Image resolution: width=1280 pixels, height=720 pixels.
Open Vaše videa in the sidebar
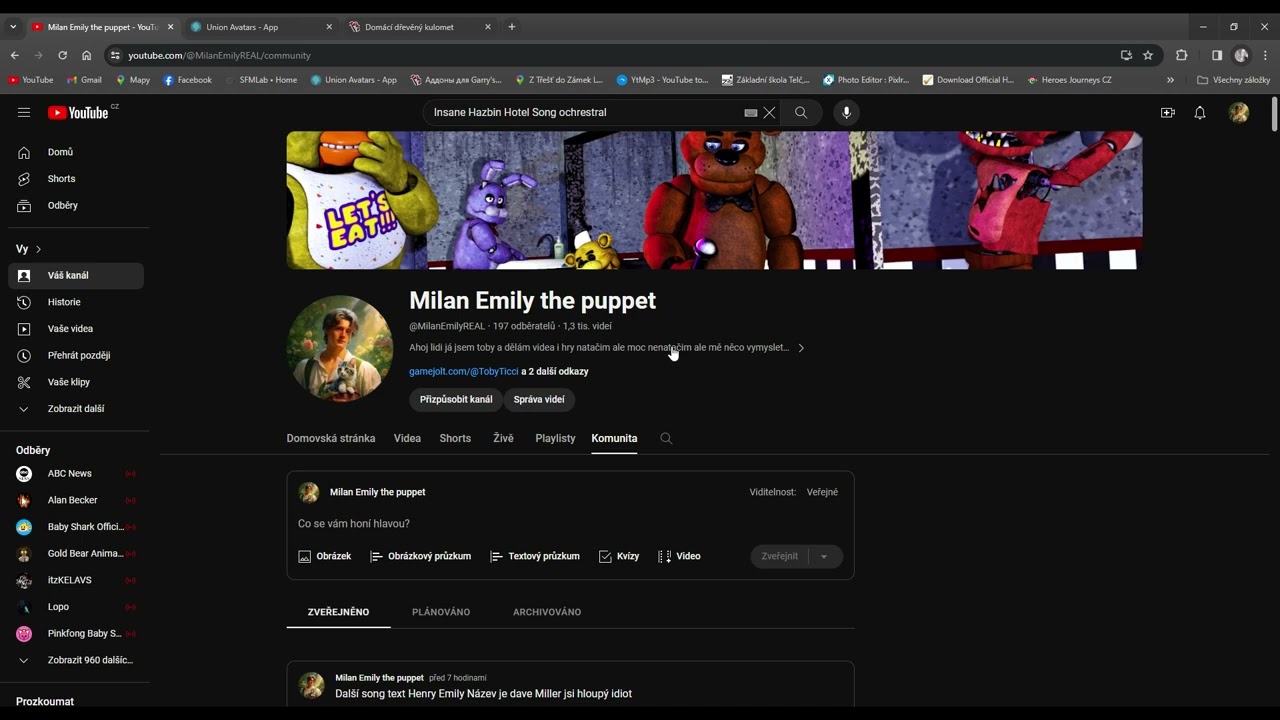point(76,329)
